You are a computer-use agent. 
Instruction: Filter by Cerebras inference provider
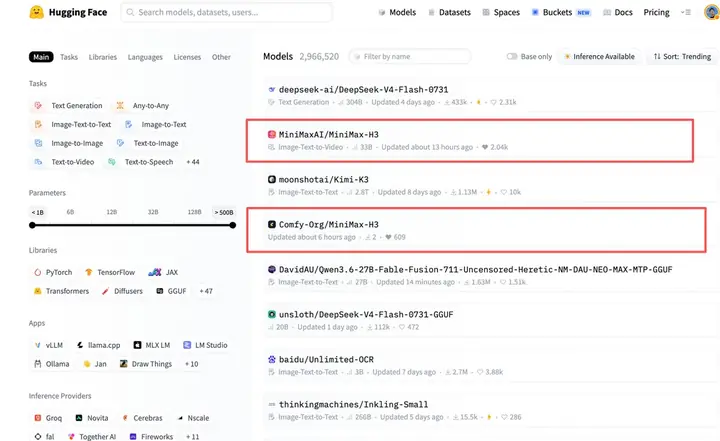coord(142,418)
